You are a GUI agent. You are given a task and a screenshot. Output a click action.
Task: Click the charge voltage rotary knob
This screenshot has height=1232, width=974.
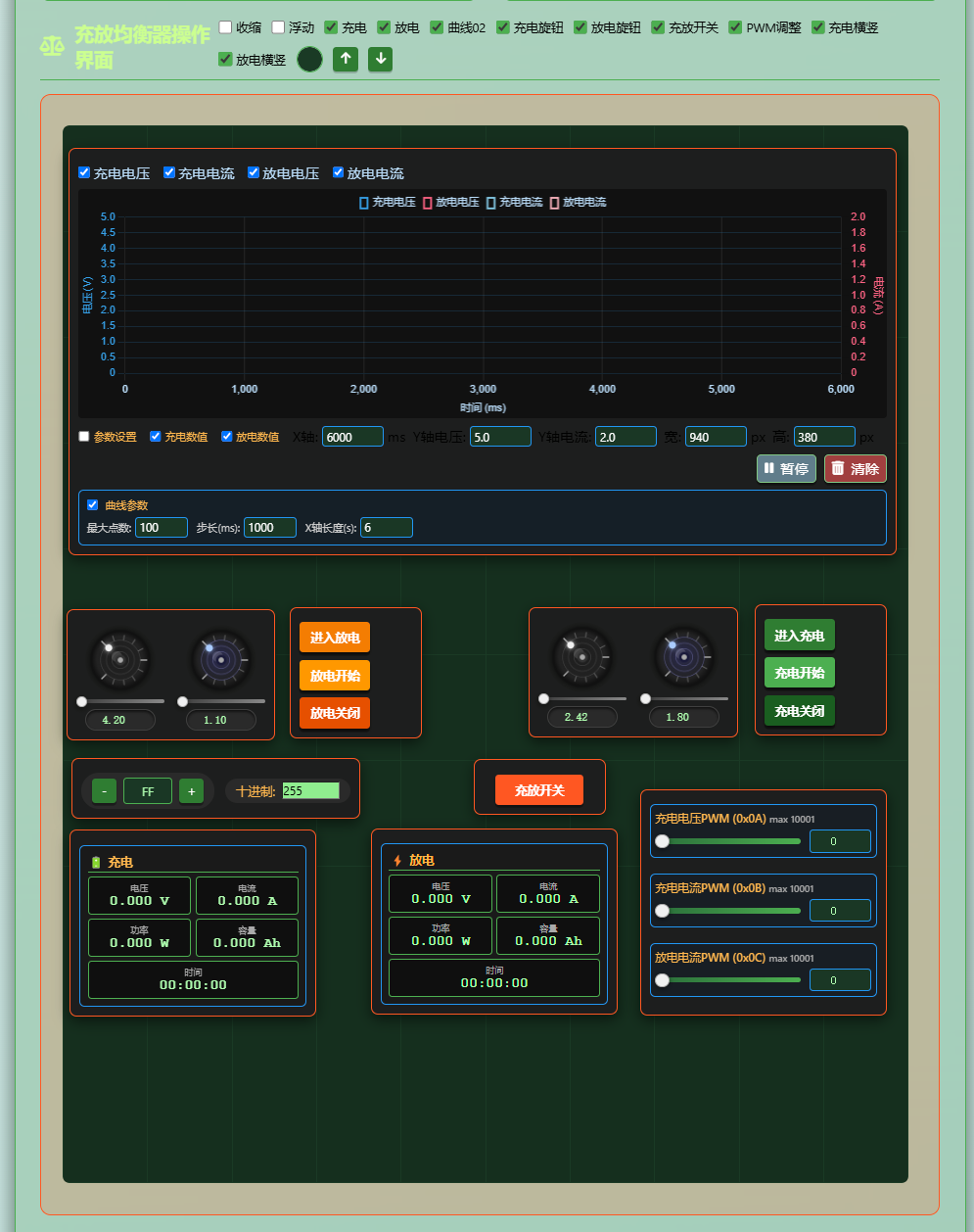pyautogui.click(x=582, y=656)
